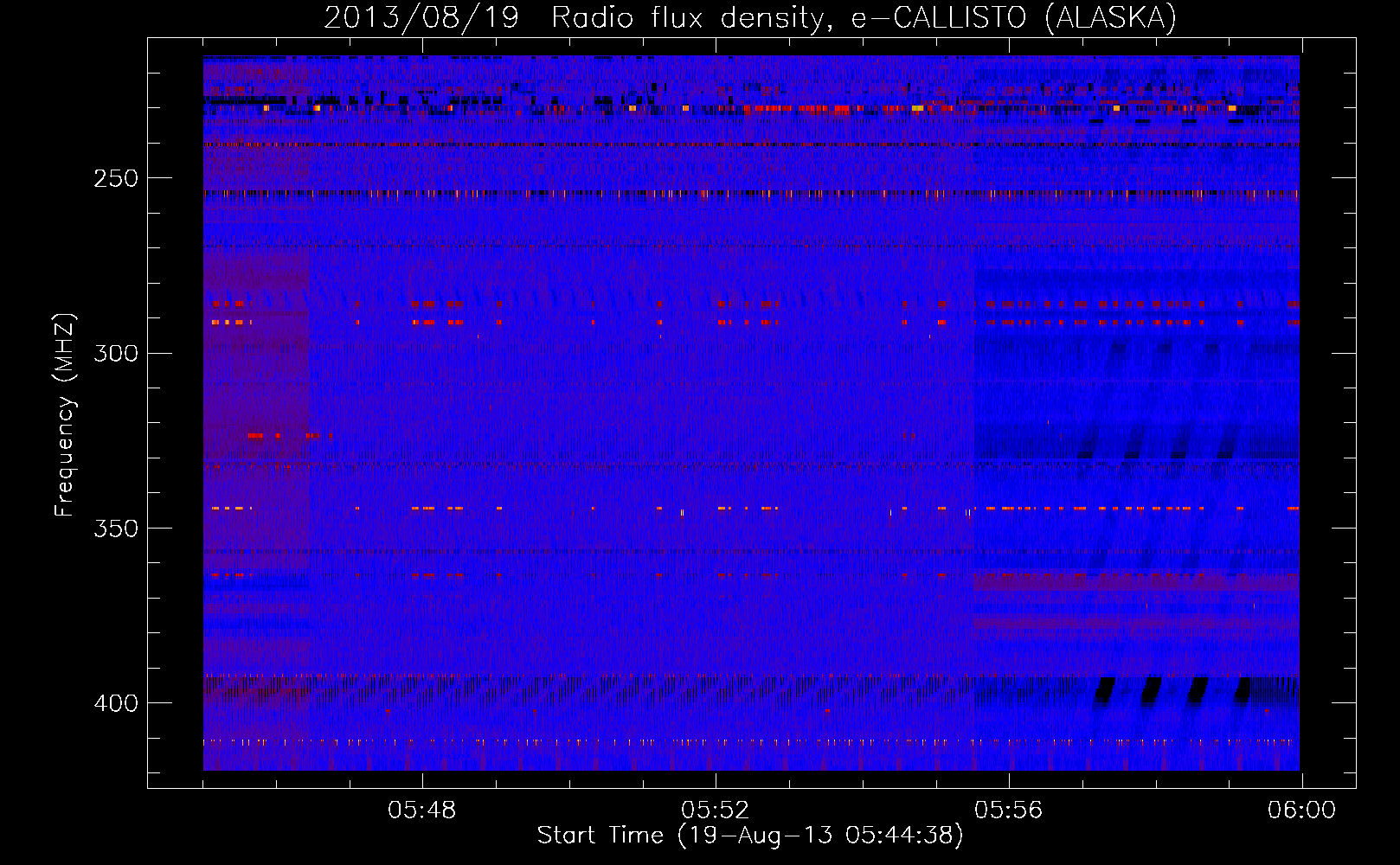1400x865 pixels.
Task: Click the 350 frequency tick label
Action: pyautogui.click(x=116, y=528)
